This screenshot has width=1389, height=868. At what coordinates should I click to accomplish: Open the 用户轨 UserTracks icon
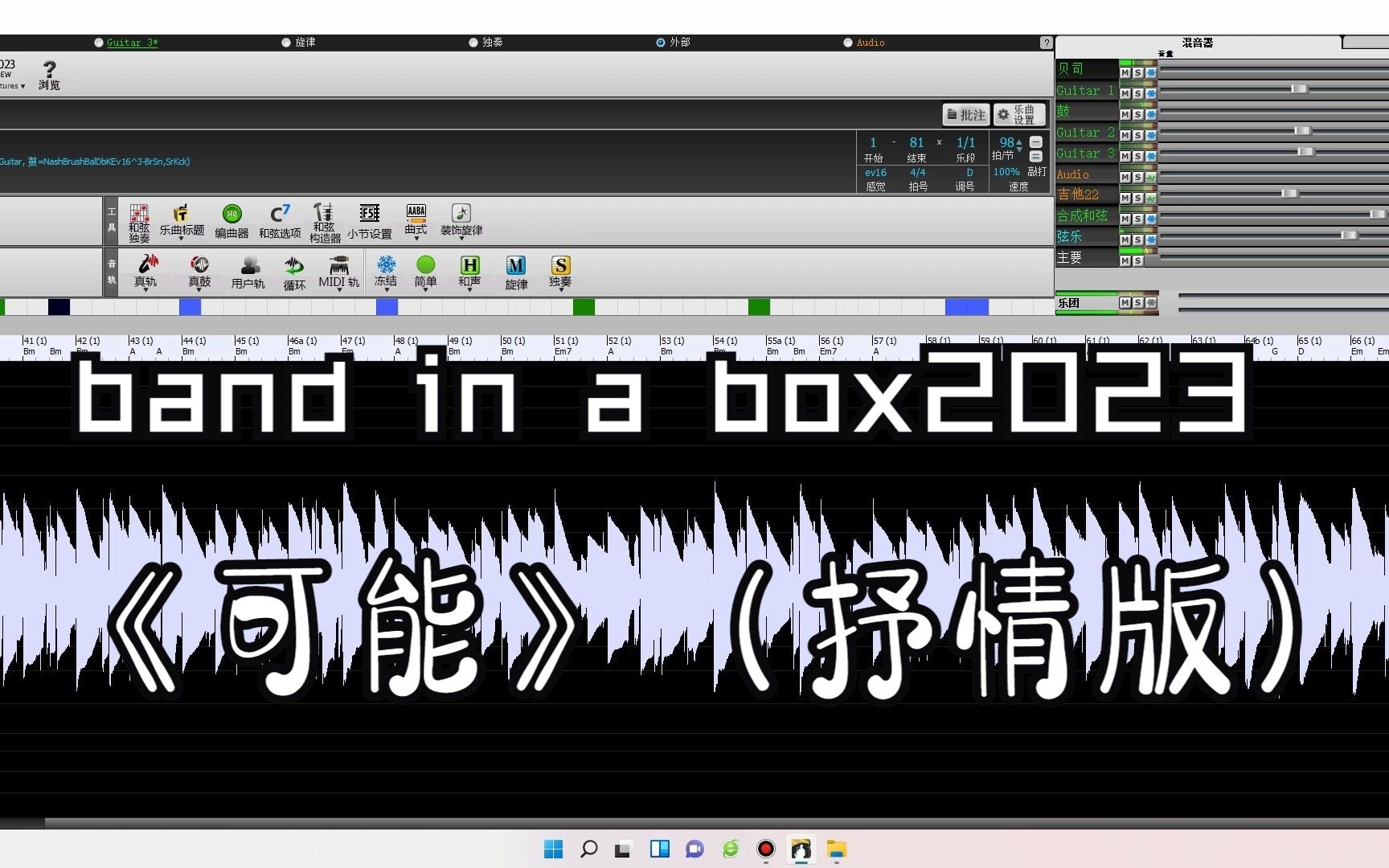[x=248, y=272]
